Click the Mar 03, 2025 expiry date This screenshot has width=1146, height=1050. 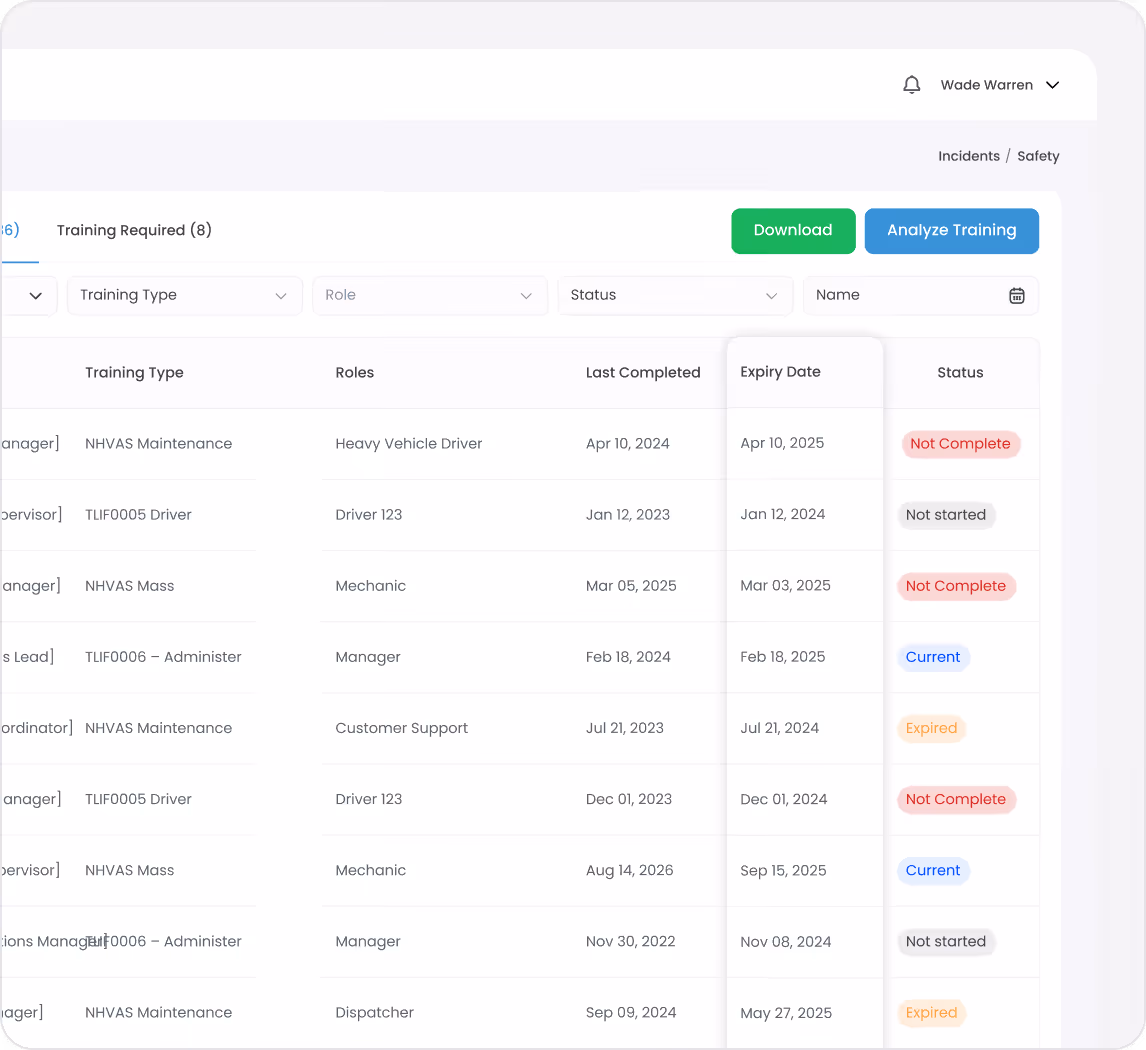(x=785, y=585)
